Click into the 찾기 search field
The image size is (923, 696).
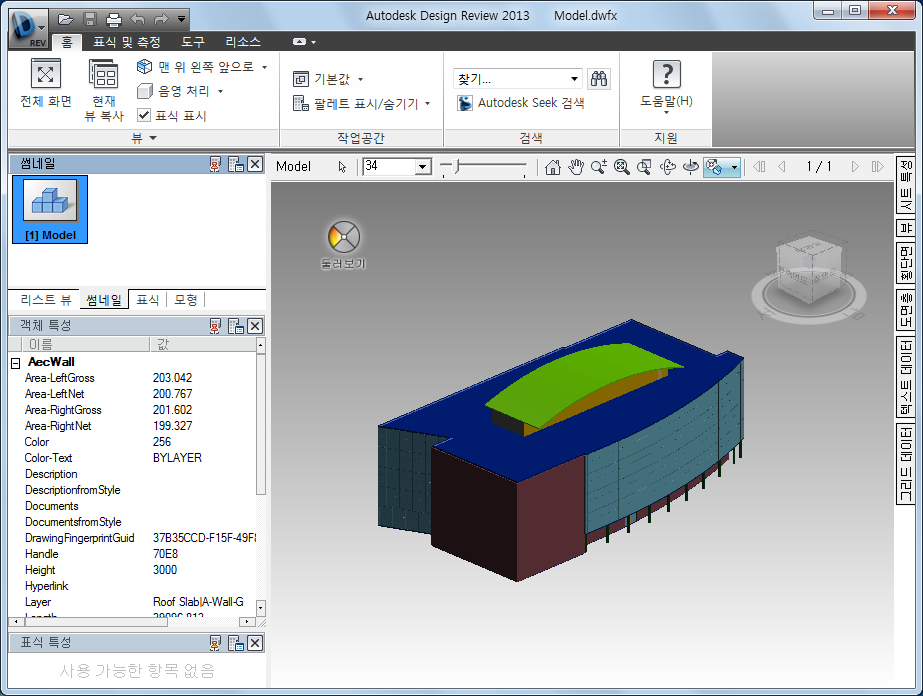point(511,79)
